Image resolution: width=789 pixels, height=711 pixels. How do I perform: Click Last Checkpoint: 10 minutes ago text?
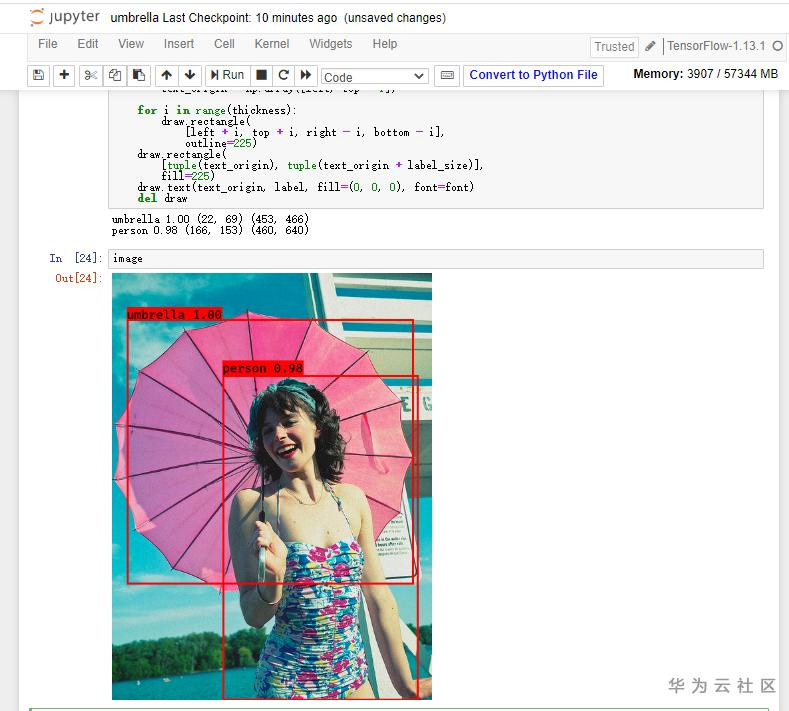[250, 18]
